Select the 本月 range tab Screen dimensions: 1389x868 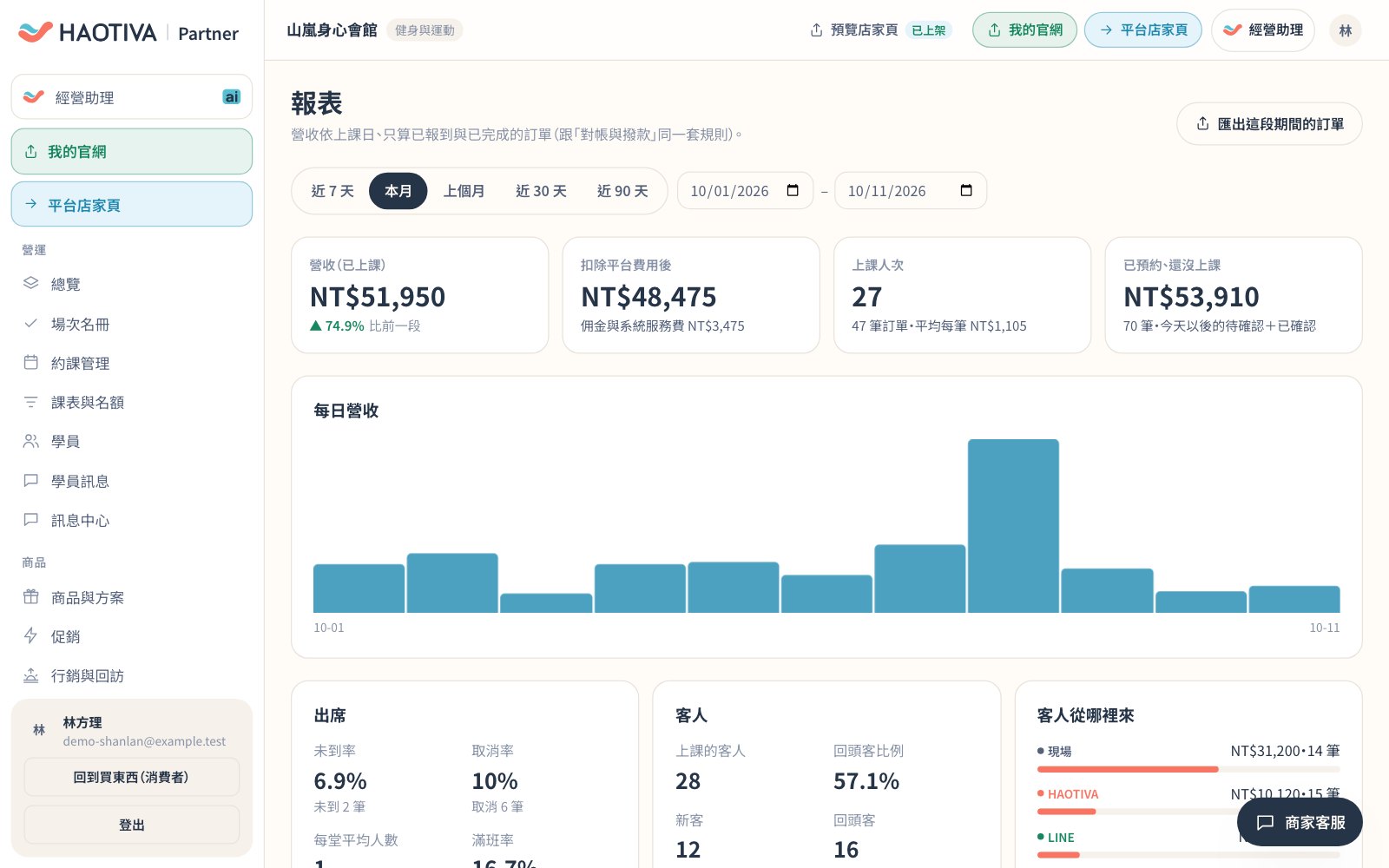coord(398,191)
